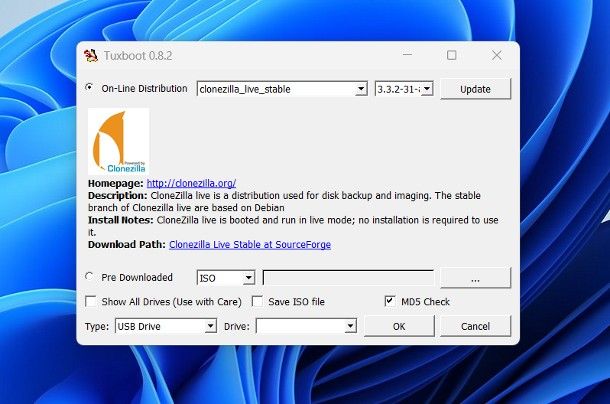Open Clonezilla Live Stable at SourceForge link
Screen dimensions: 610x404
(x=250, y=244)
